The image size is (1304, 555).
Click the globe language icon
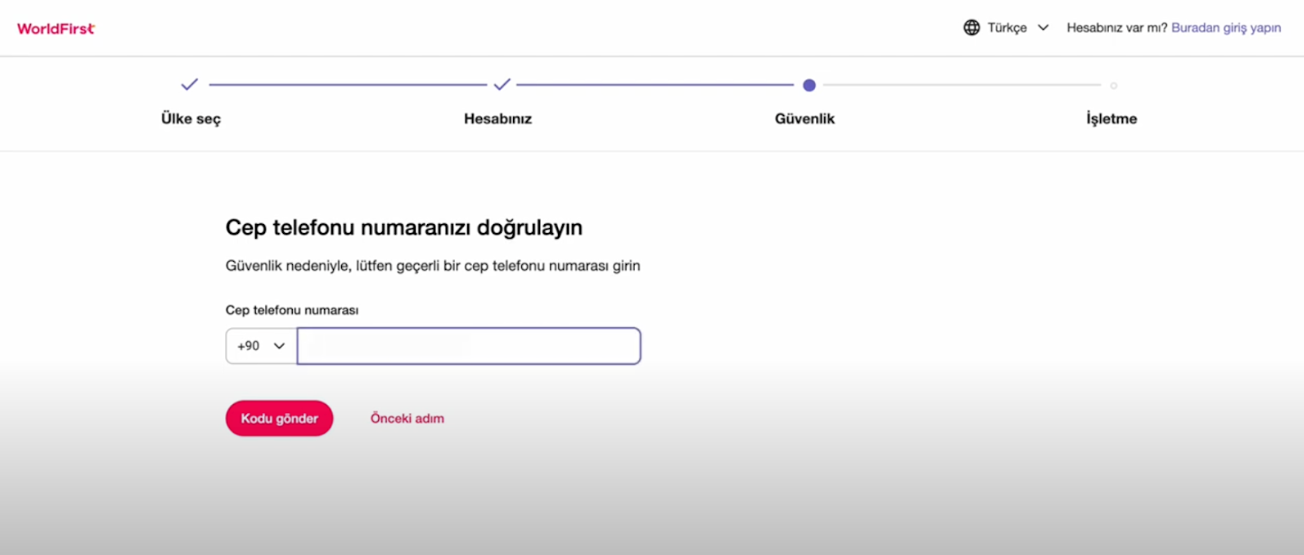971,28
